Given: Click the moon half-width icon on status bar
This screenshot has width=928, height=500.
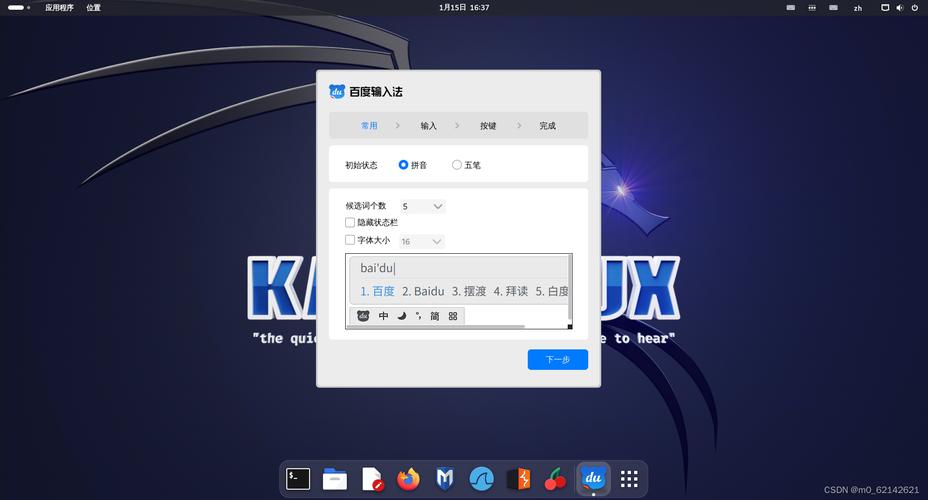Looking at the screenshot, I should [x=402, y=316].
